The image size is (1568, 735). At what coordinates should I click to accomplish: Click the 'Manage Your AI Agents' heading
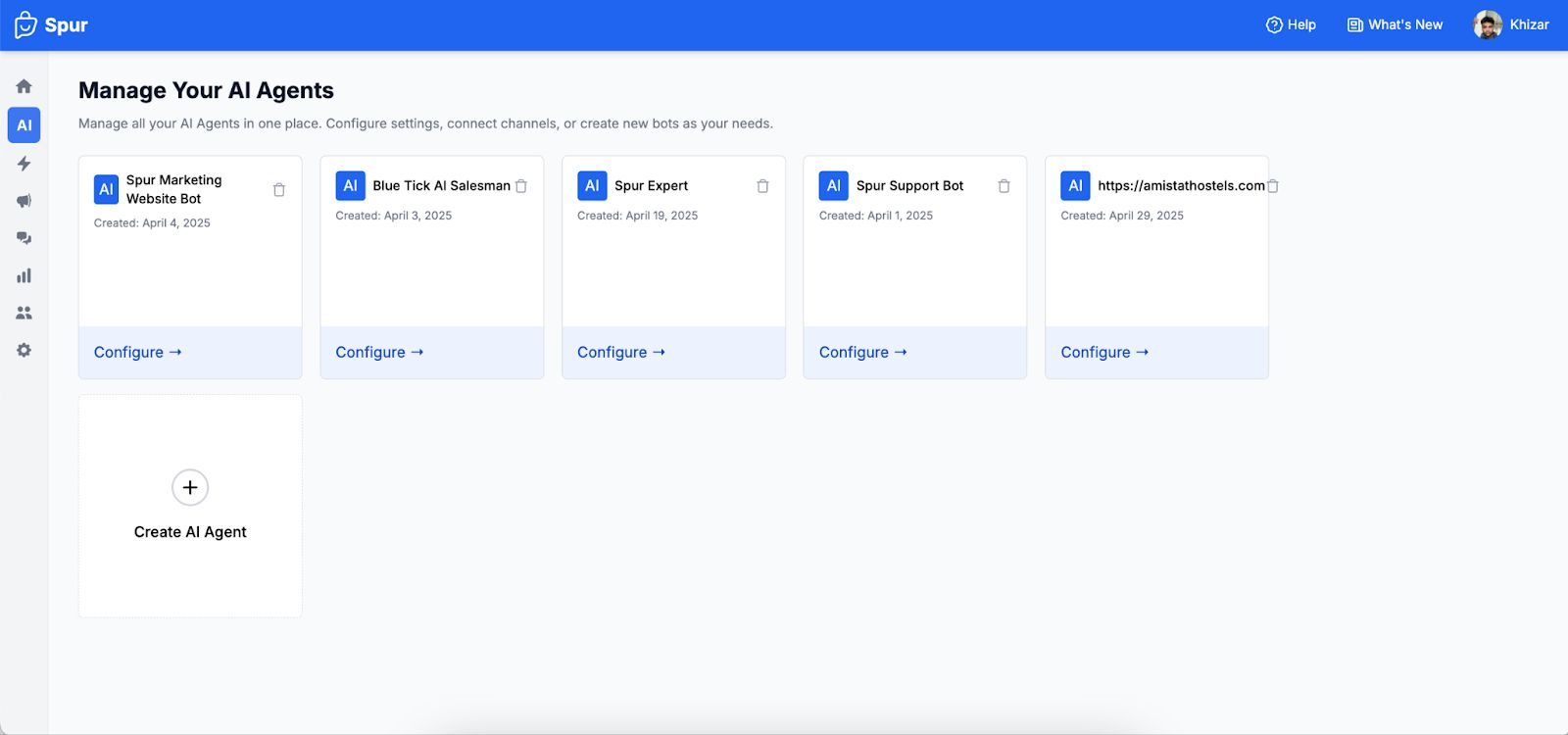coord(206,90)
